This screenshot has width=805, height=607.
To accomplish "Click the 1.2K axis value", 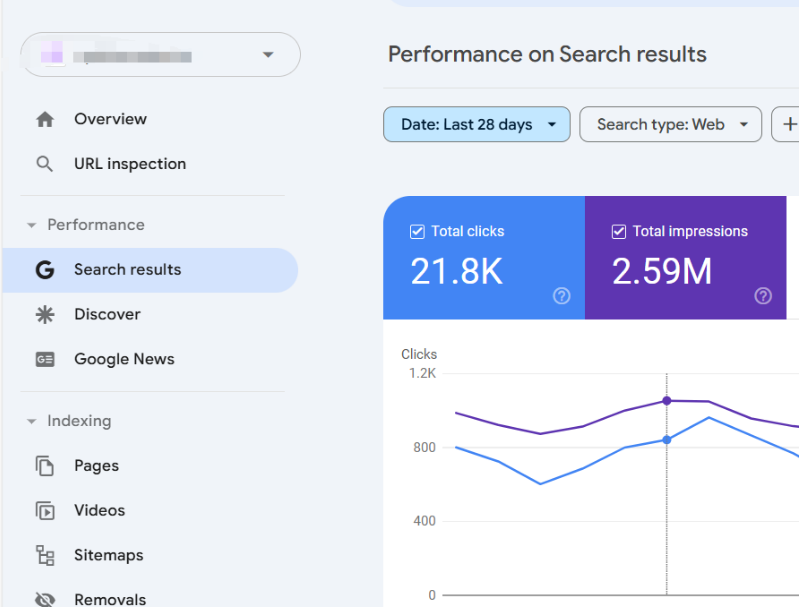I will 422,373.
